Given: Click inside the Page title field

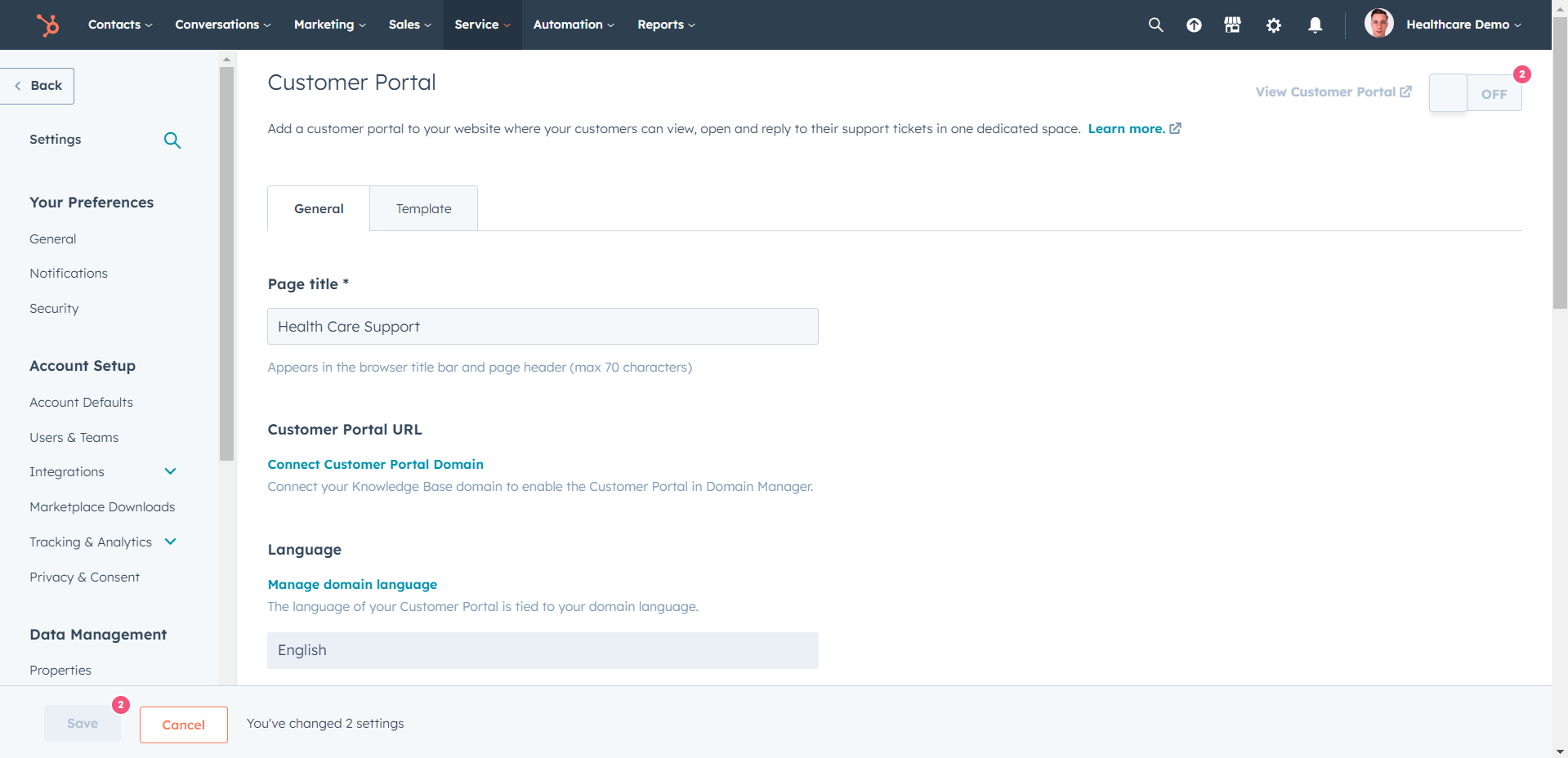Looking at the screenshot, I should (542, 326).
